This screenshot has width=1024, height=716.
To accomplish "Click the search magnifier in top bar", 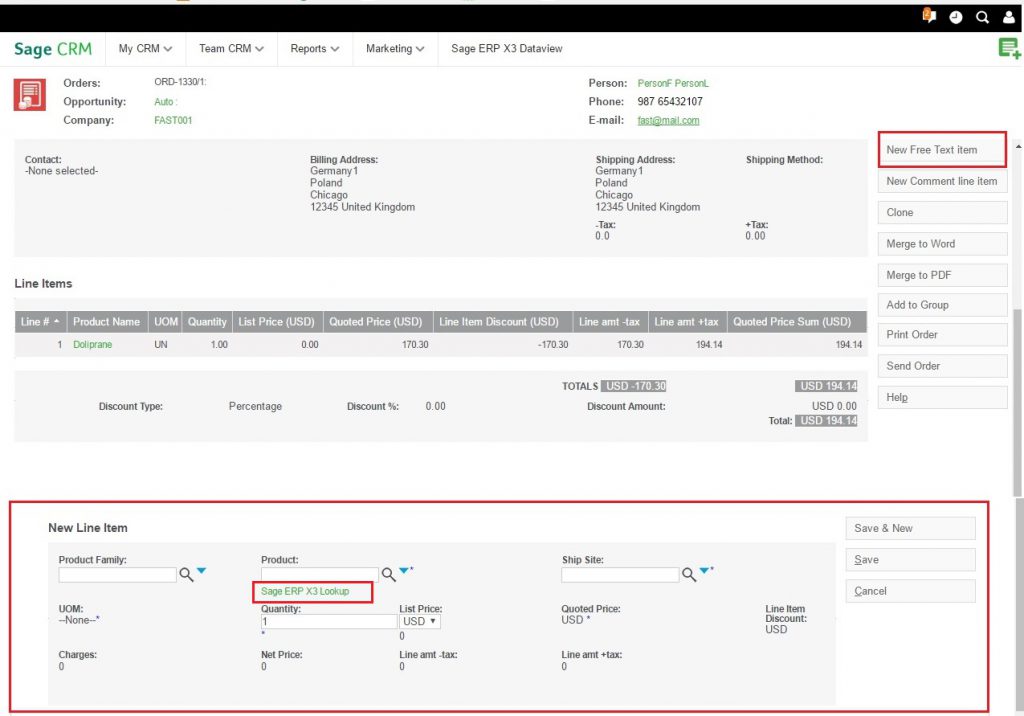I will [982, 17].
